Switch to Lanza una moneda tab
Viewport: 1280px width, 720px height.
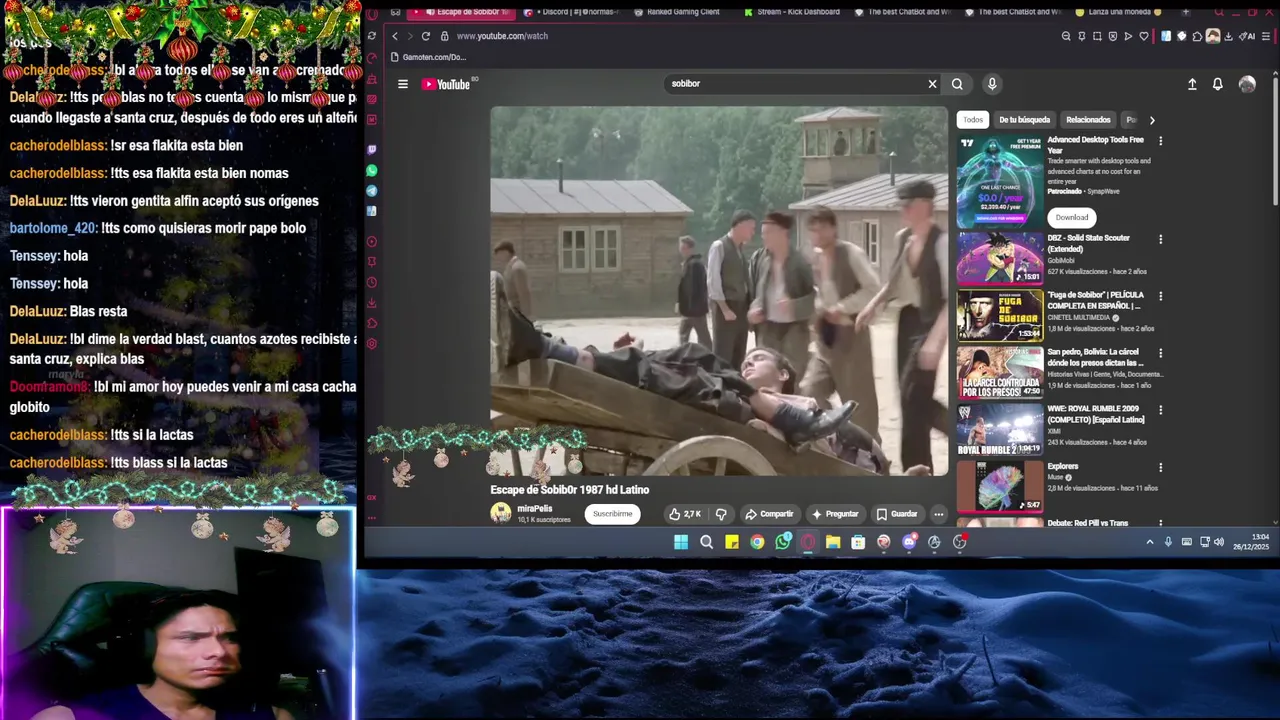tap(1117, 12)
